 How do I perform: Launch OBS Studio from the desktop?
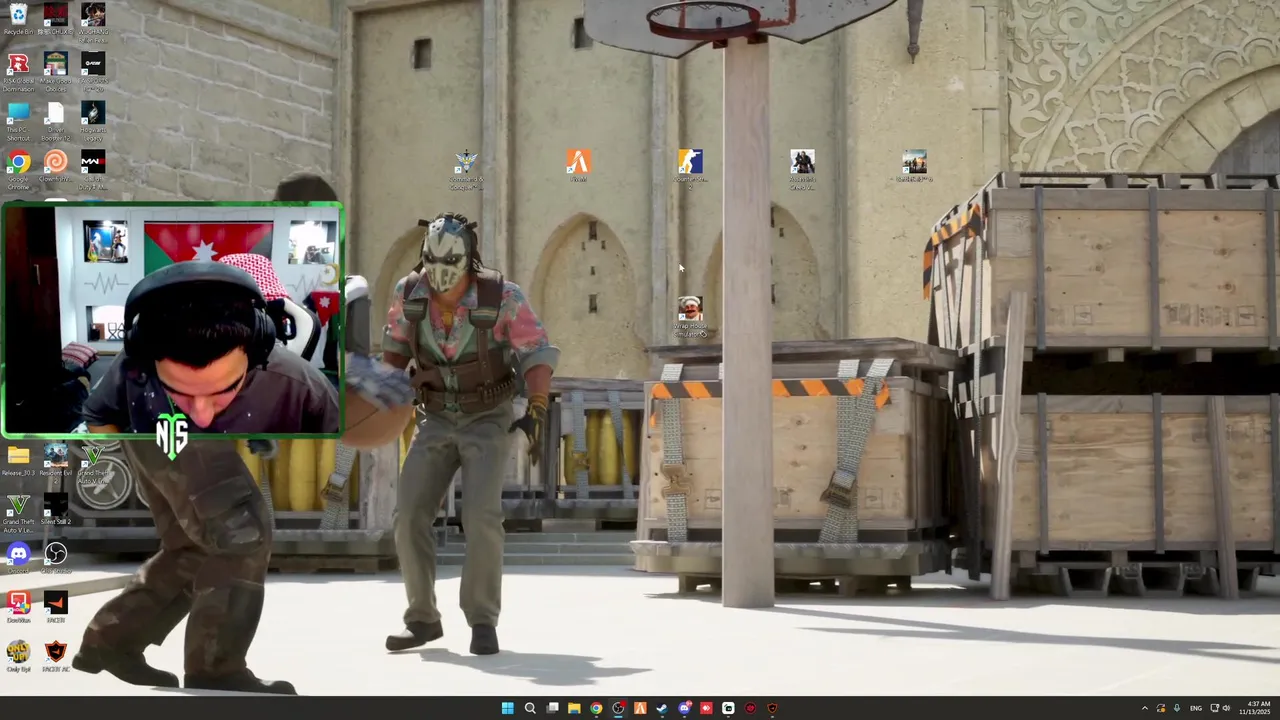pyautogui.click(x=56, y=558)
